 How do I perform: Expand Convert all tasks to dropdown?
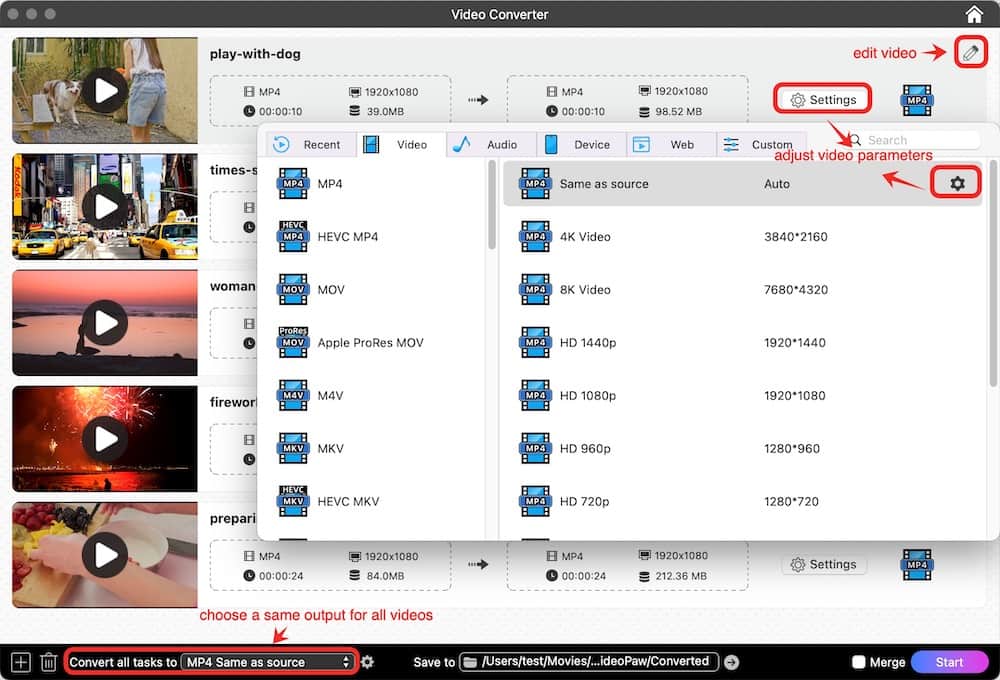click(269, 662)
